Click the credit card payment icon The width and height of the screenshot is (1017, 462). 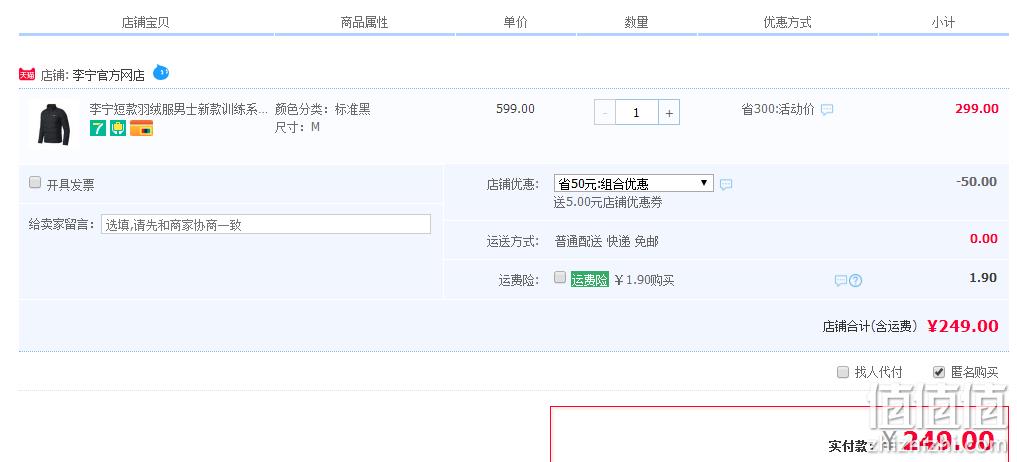coord(141,128)
